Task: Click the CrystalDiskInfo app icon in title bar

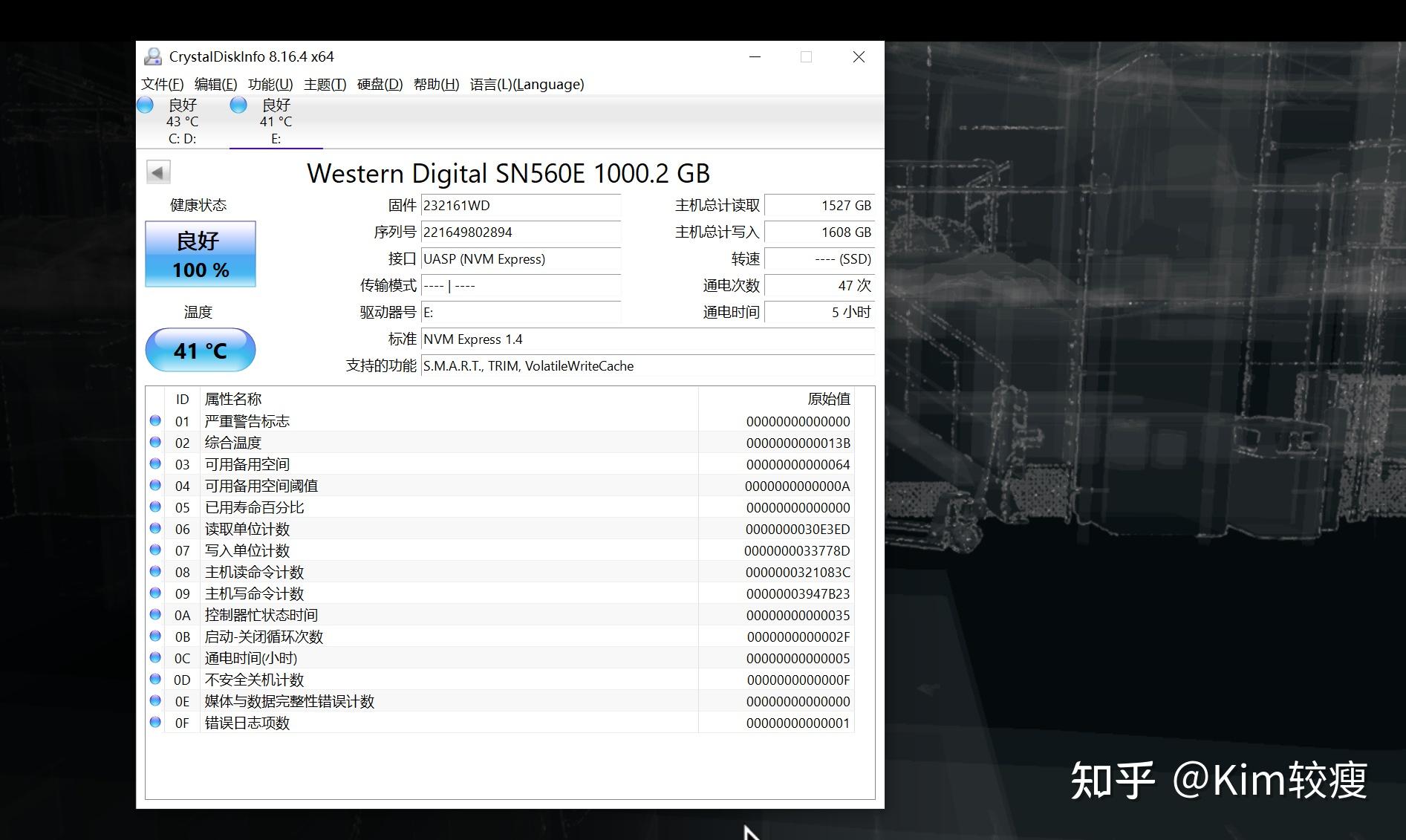Action: 153,56
